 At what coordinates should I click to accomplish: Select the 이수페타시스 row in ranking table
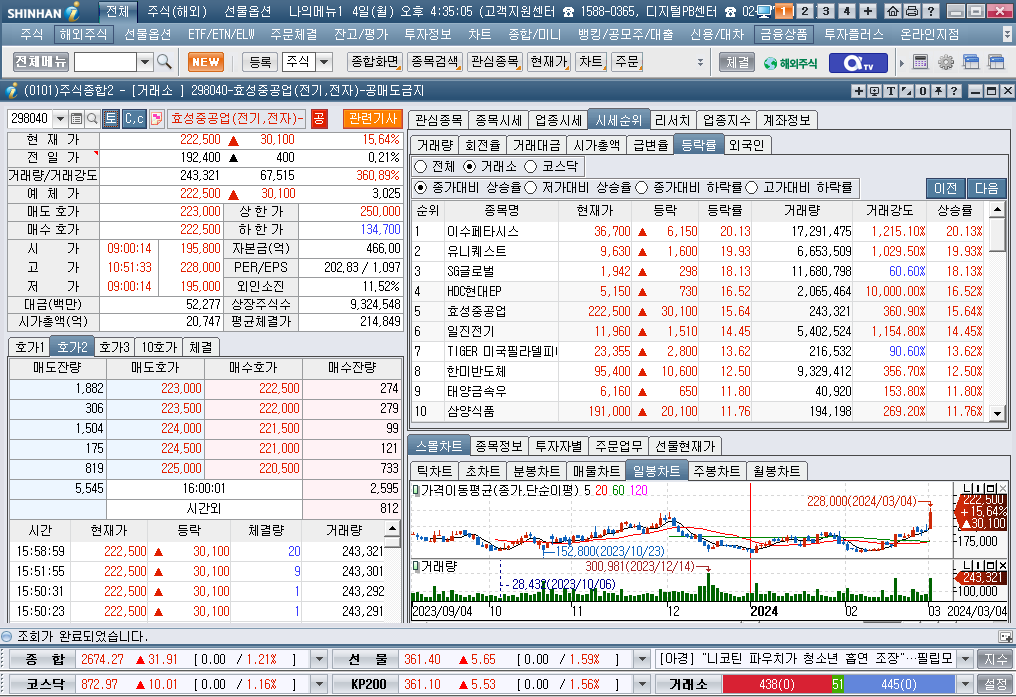[698, 231]
